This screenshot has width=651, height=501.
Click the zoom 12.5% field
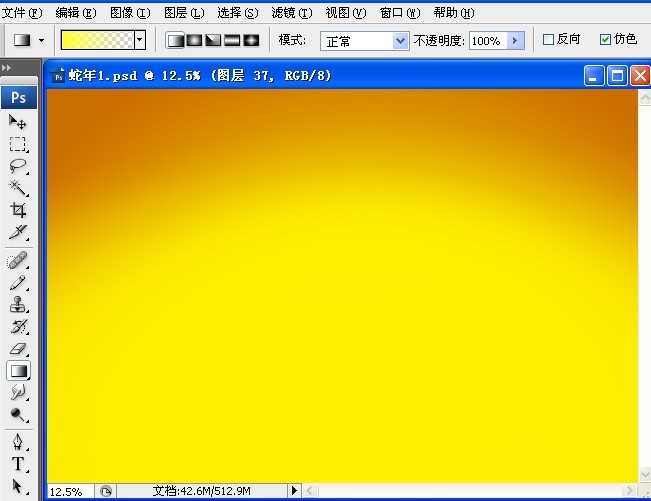coord(70,492)
